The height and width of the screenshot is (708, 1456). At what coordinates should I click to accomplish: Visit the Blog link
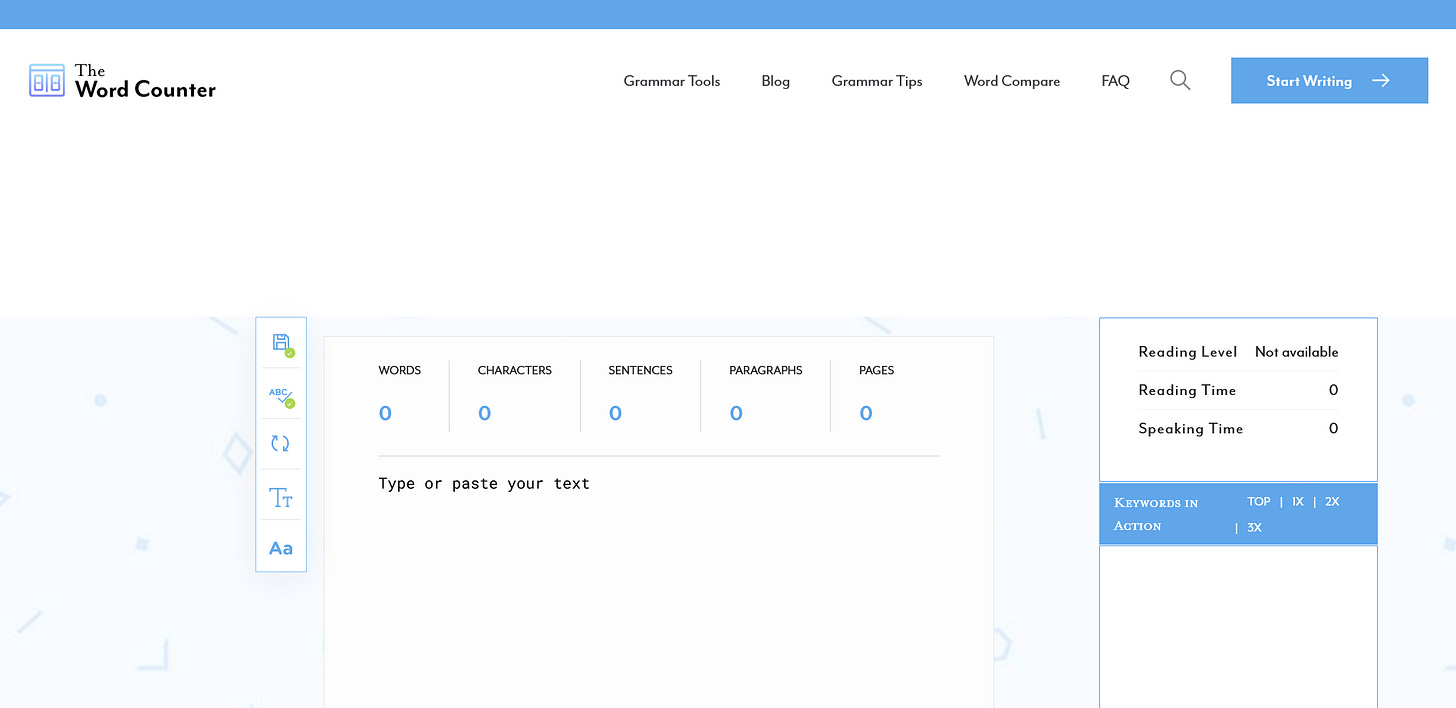(776, 81)
